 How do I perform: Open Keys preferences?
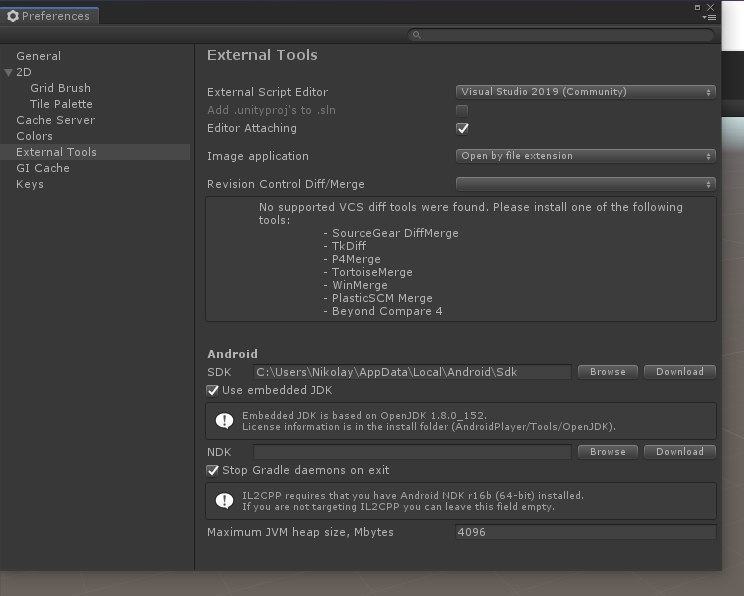pos(30,184)
